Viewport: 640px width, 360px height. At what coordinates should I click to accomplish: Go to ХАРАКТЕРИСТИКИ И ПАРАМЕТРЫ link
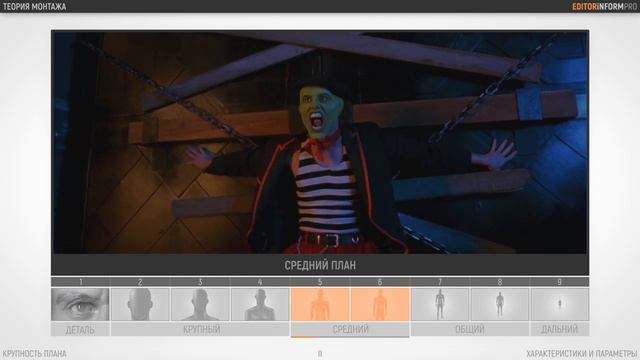(x=582, y=353)
